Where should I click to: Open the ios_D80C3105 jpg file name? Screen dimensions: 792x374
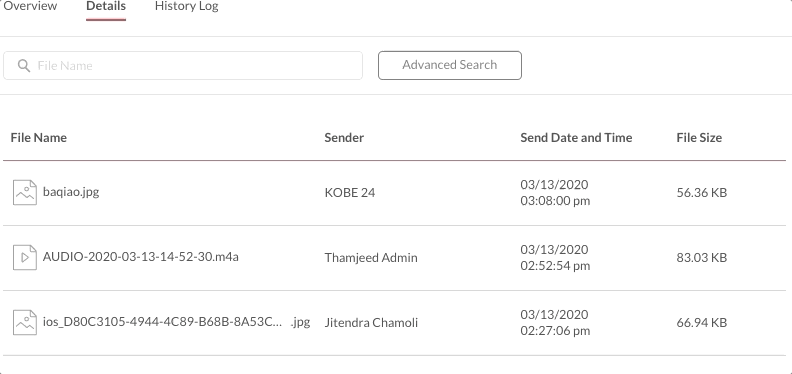(x=176, y=322)
